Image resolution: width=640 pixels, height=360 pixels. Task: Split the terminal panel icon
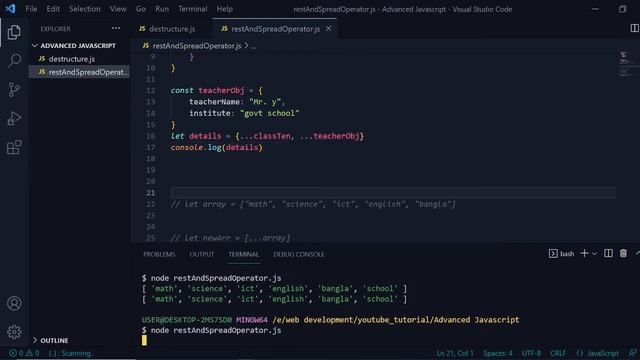point(608,253)
